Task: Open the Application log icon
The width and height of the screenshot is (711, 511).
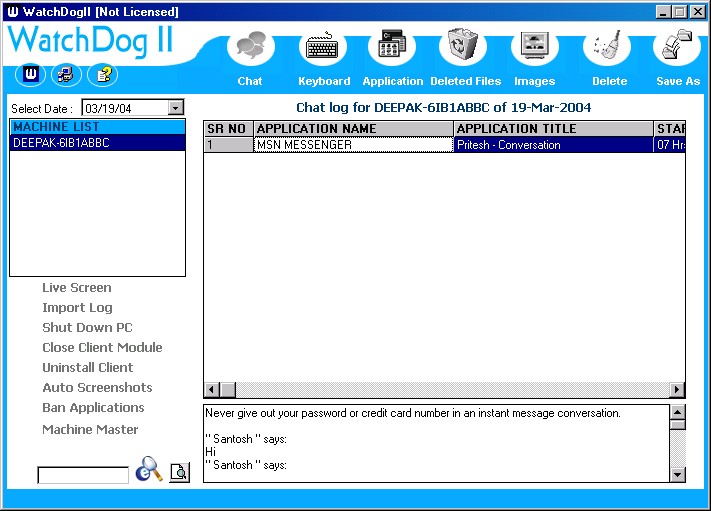Action: click(x=393, y=44)
